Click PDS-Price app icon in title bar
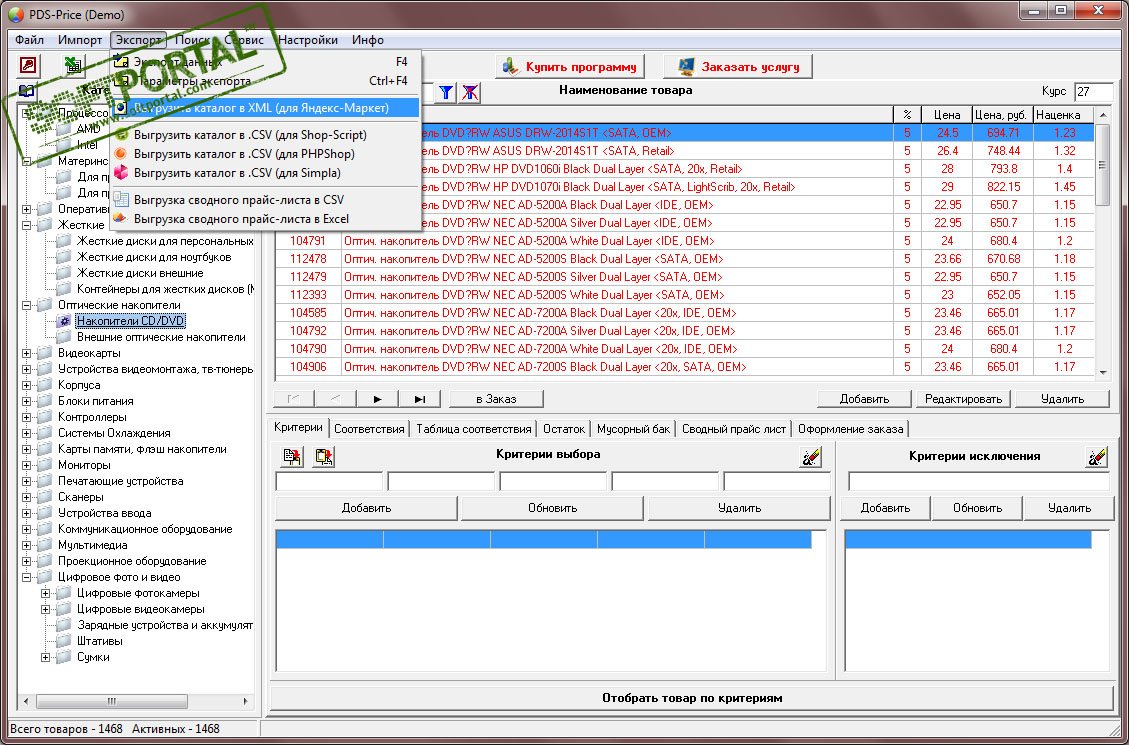The height and width of the screenshot is (745, 1129). pyautogui.click(x=15, y=14)
